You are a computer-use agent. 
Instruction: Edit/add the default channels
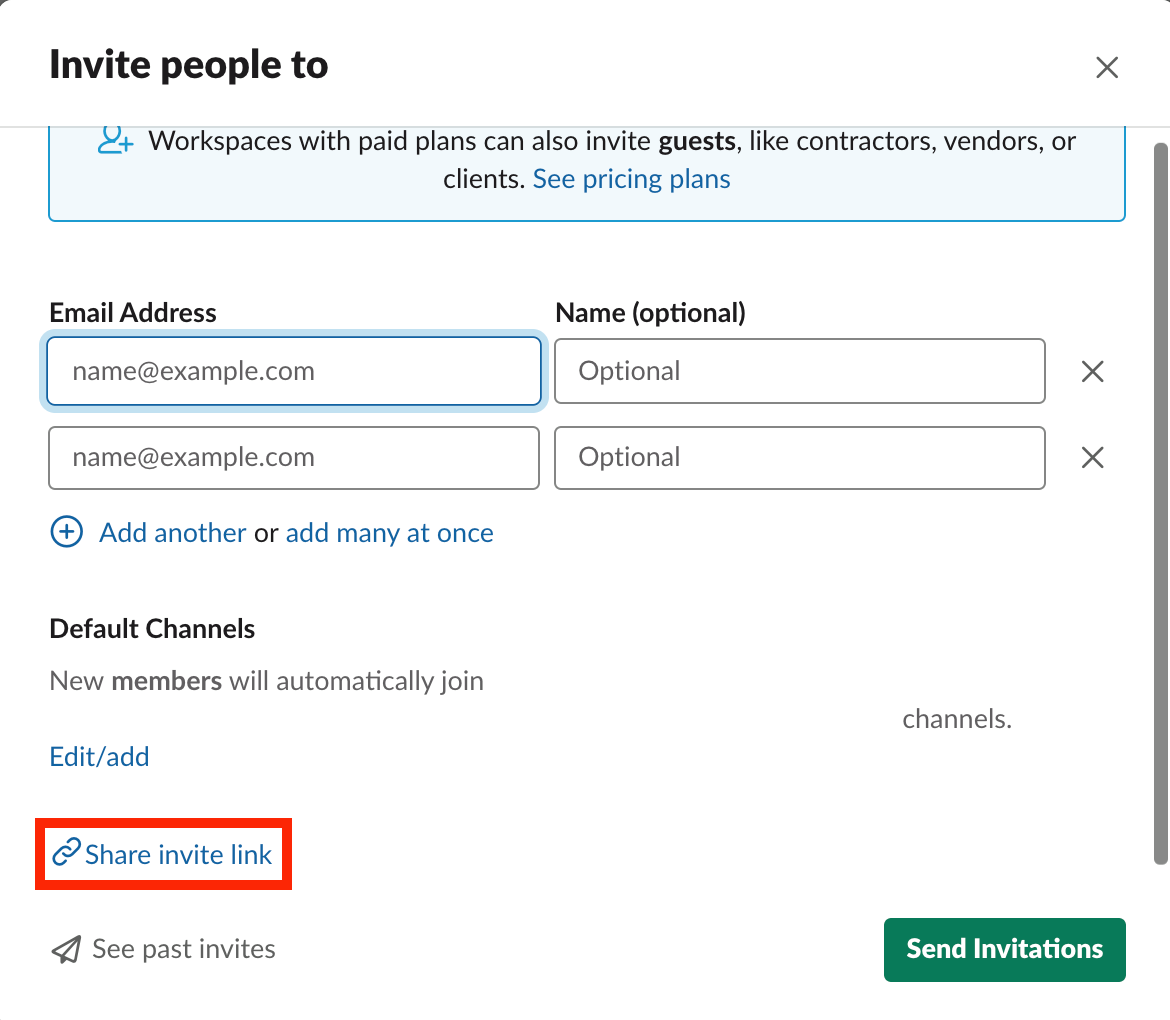99,756
